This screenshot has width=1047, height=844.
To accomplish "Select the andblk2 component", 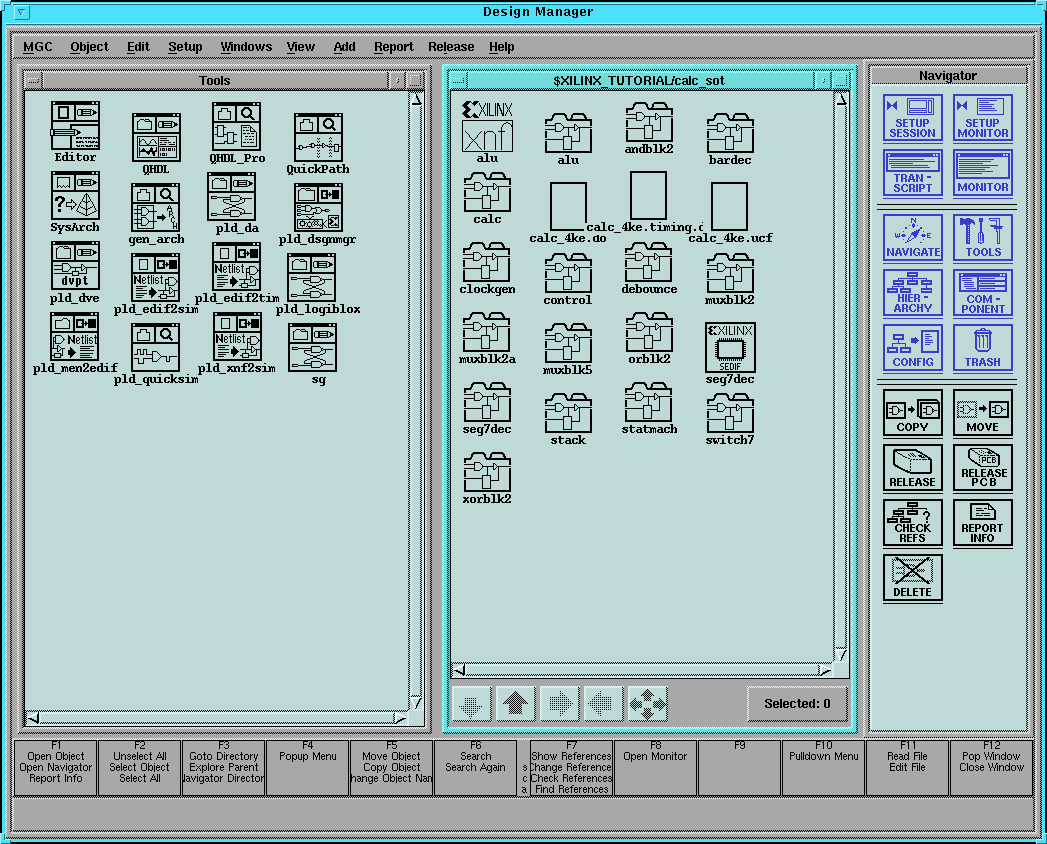I will 649,122.
